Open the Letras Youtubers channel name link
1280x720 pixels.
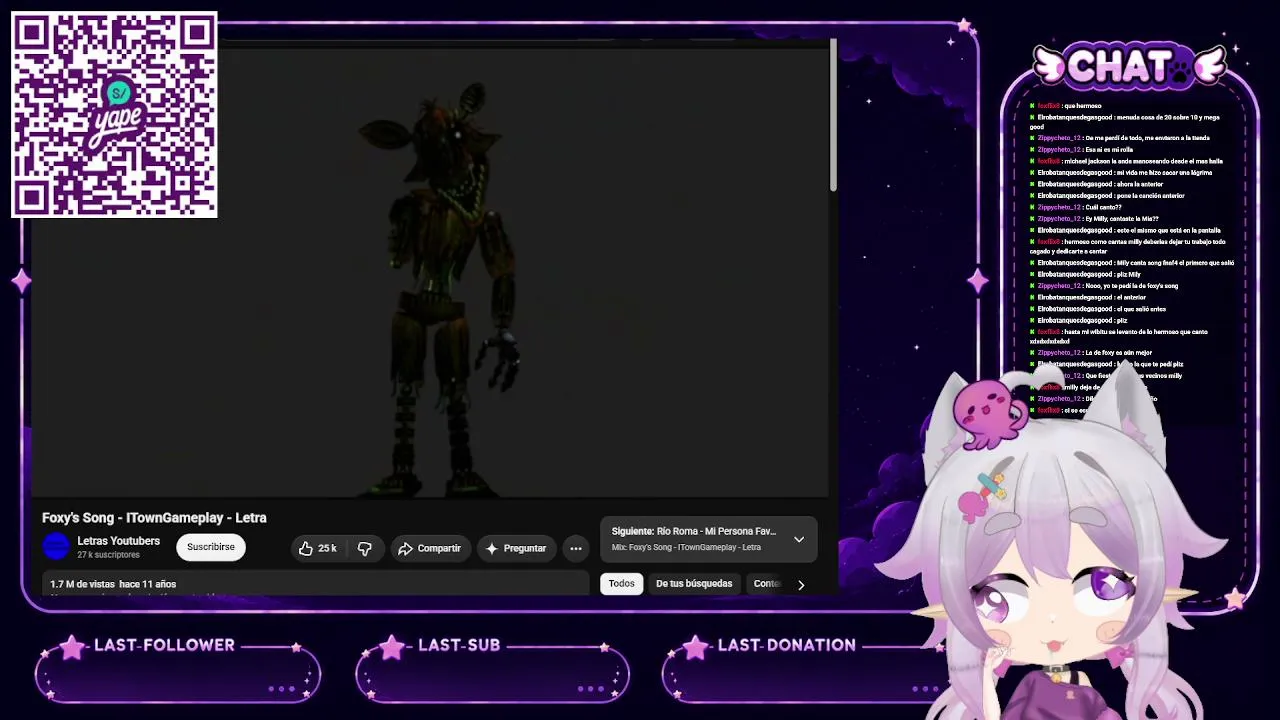(x=118, y=541)
